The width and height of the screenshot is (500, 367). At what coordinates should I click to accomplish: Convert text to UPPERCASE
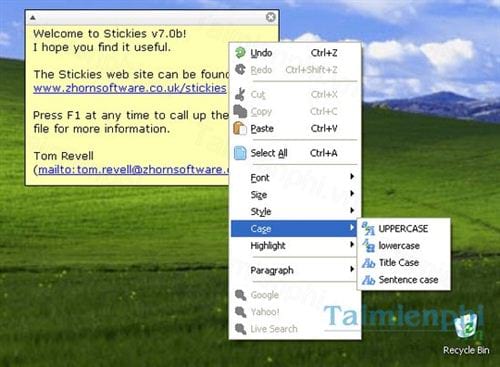coord(404,229)
